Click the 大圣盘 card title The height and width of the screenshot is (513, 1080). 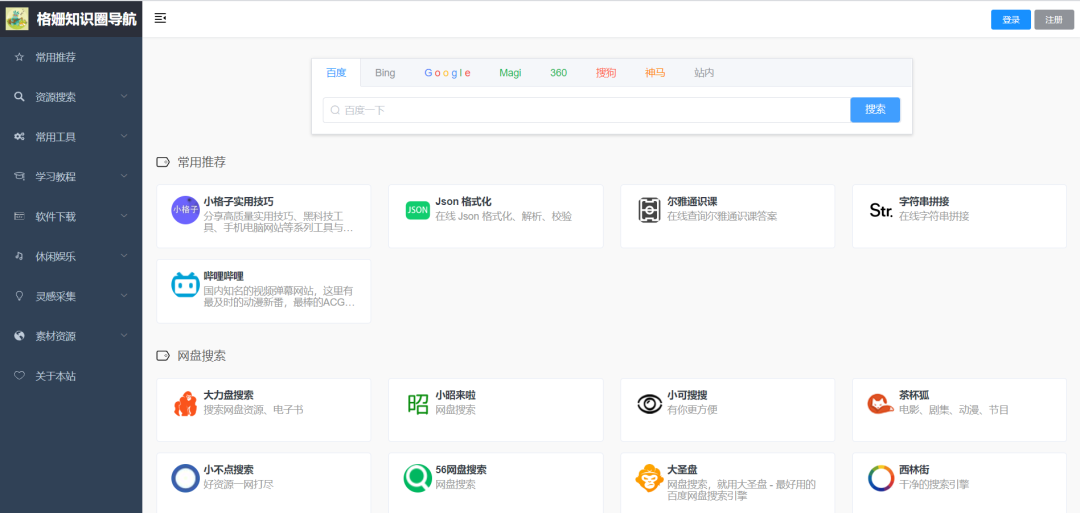[x=682, y=470]
